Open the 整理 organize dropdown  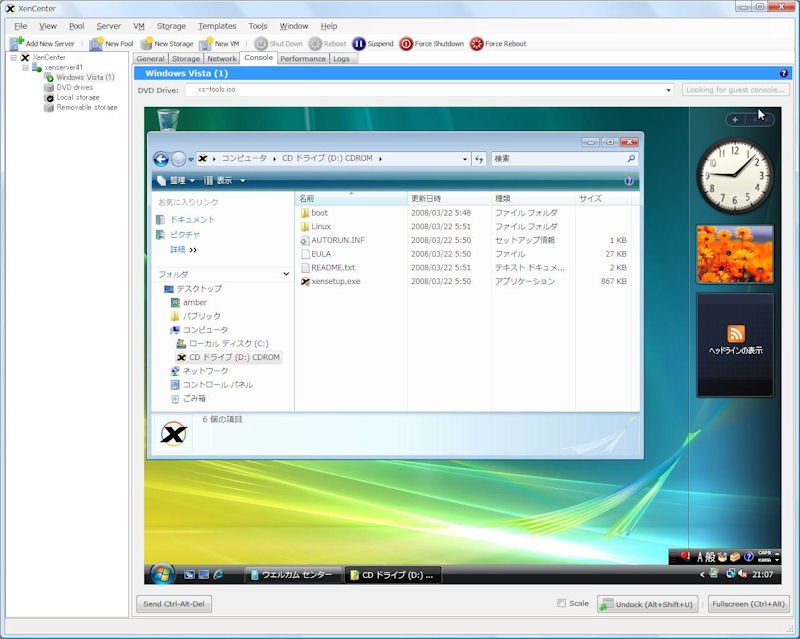176,181
